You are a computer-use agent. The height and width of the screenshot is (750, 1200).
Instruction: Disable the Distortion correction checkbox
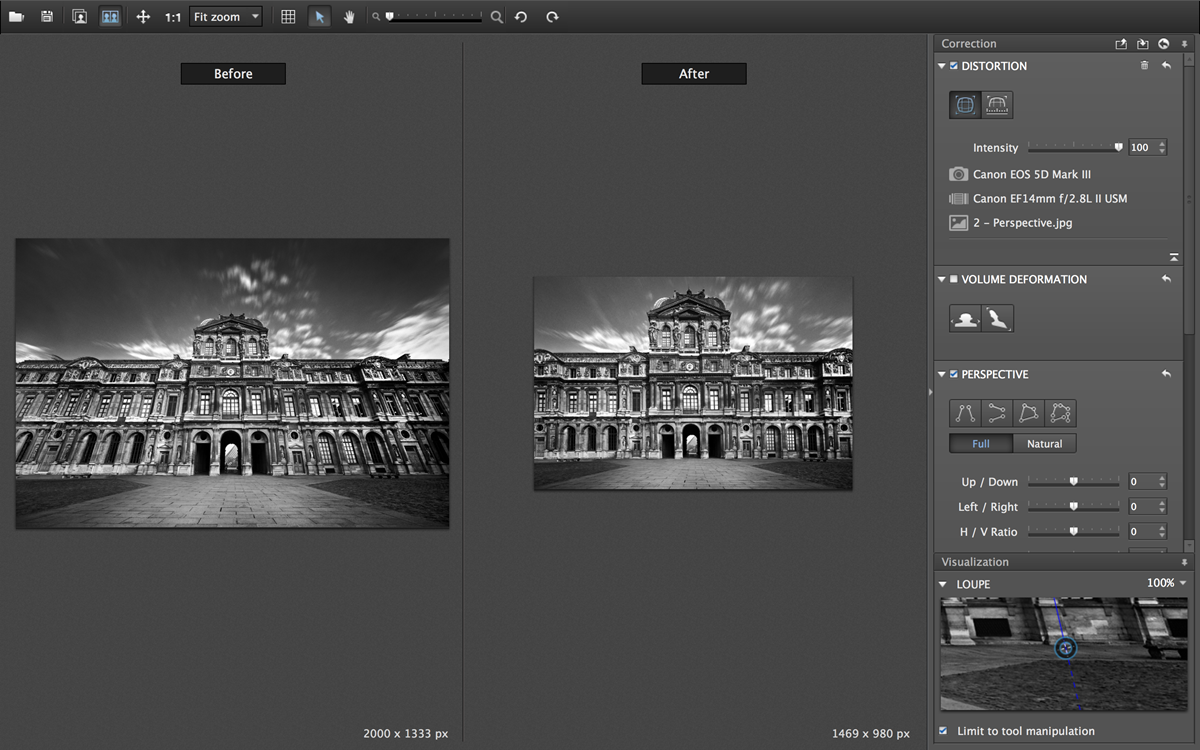click(954, 66)
